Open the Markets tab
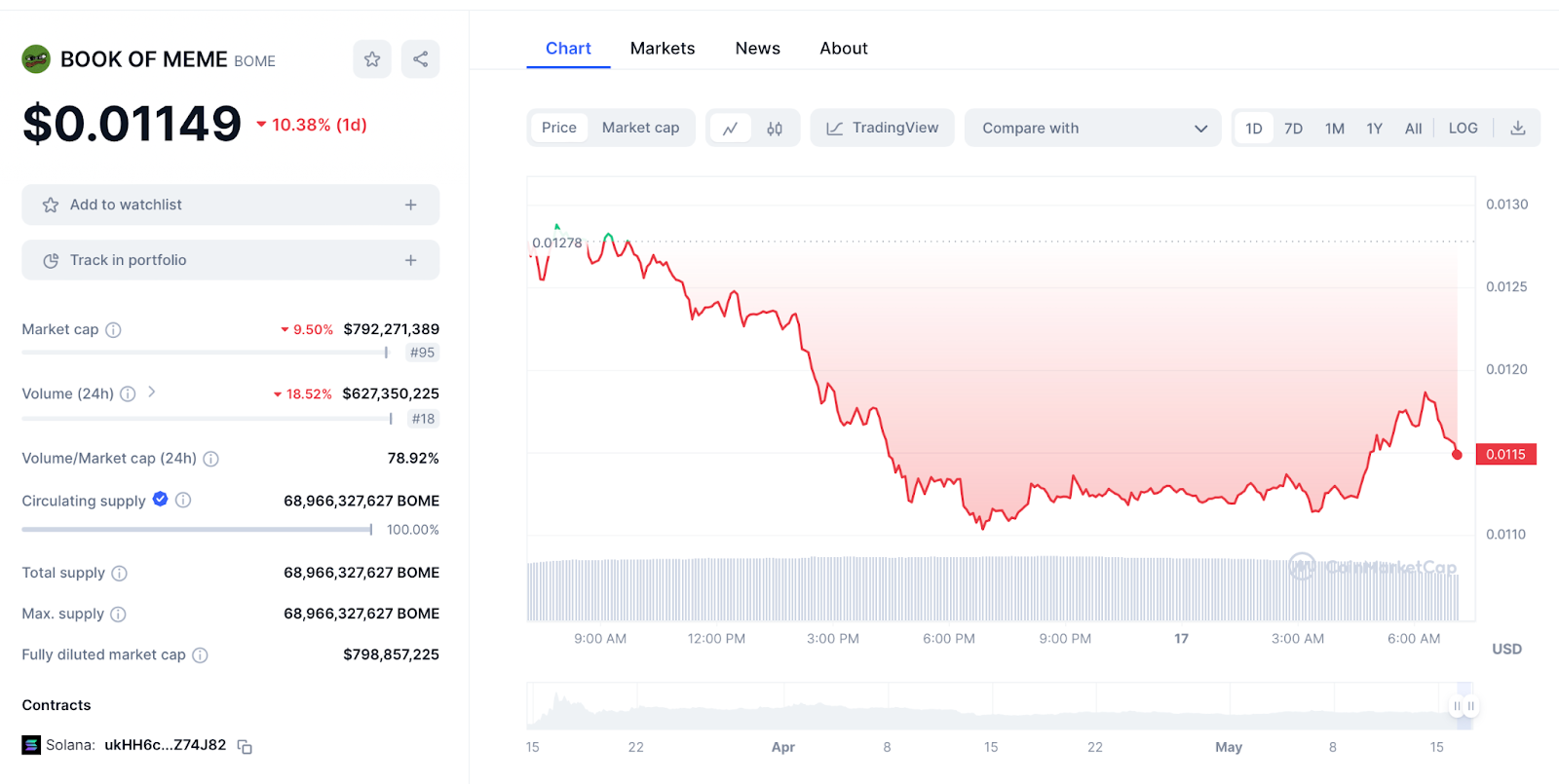Viewport: 1559px width, 784px height. click(663, 49)
